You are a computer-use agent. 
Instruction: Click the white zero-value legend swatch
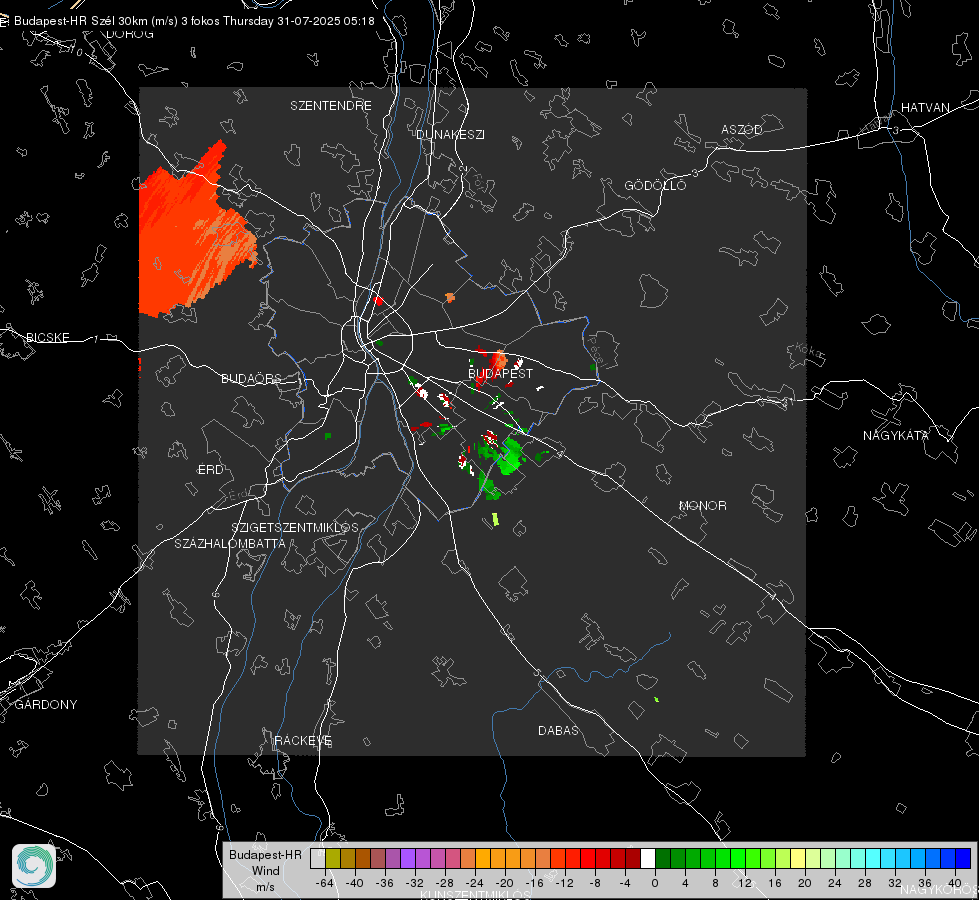[x=648, y=859]
